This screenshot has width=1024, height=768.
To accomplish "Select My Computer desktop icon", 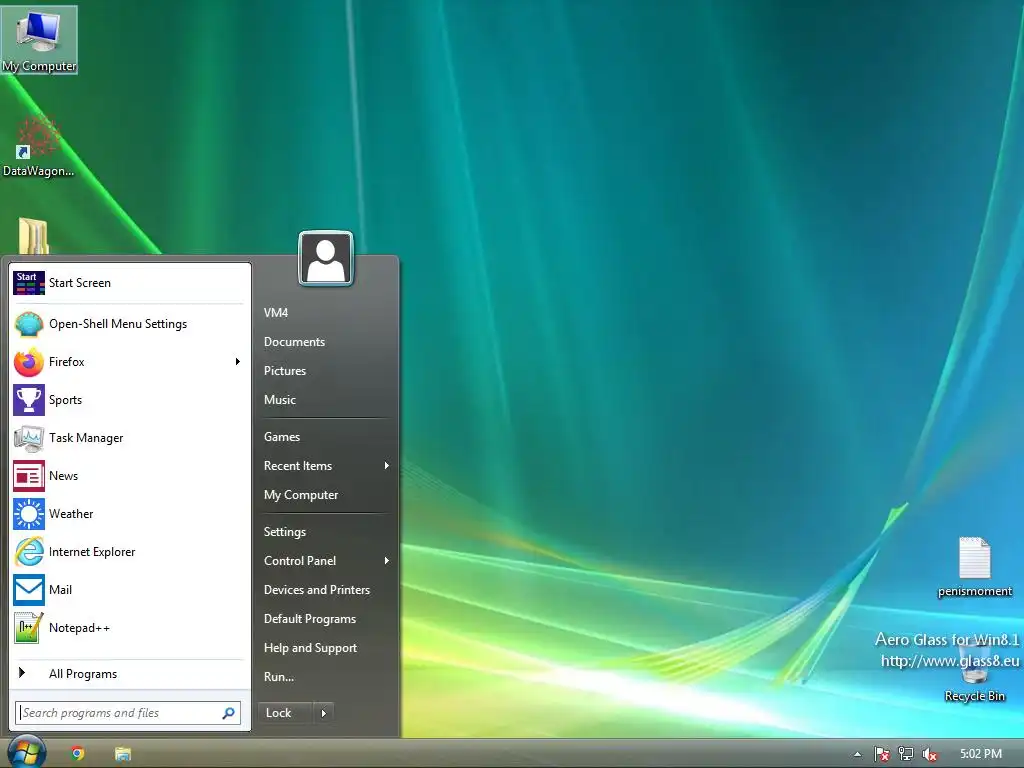I will point(39,39).
